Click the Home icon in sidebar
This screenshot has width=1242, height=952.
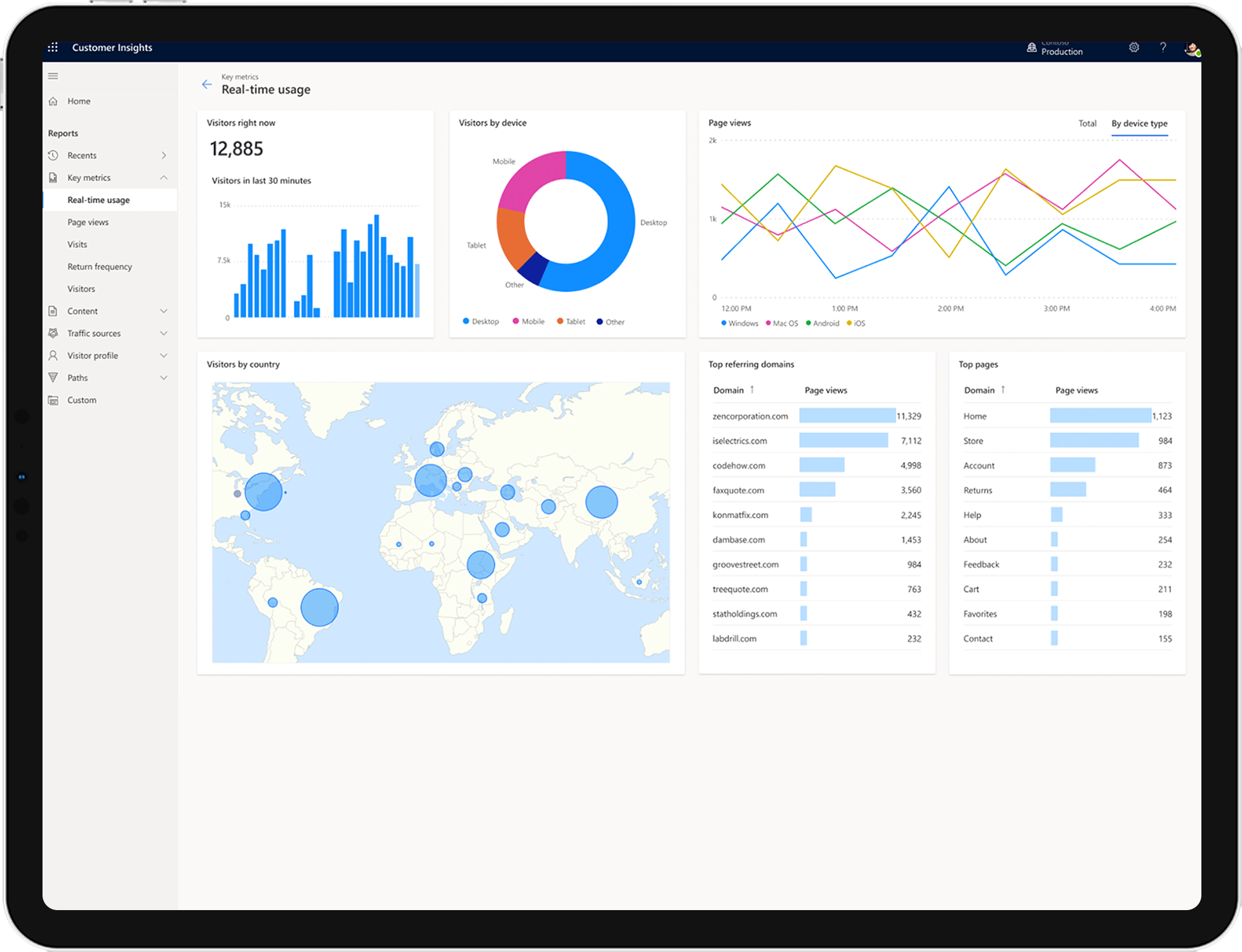pos(53,102)
